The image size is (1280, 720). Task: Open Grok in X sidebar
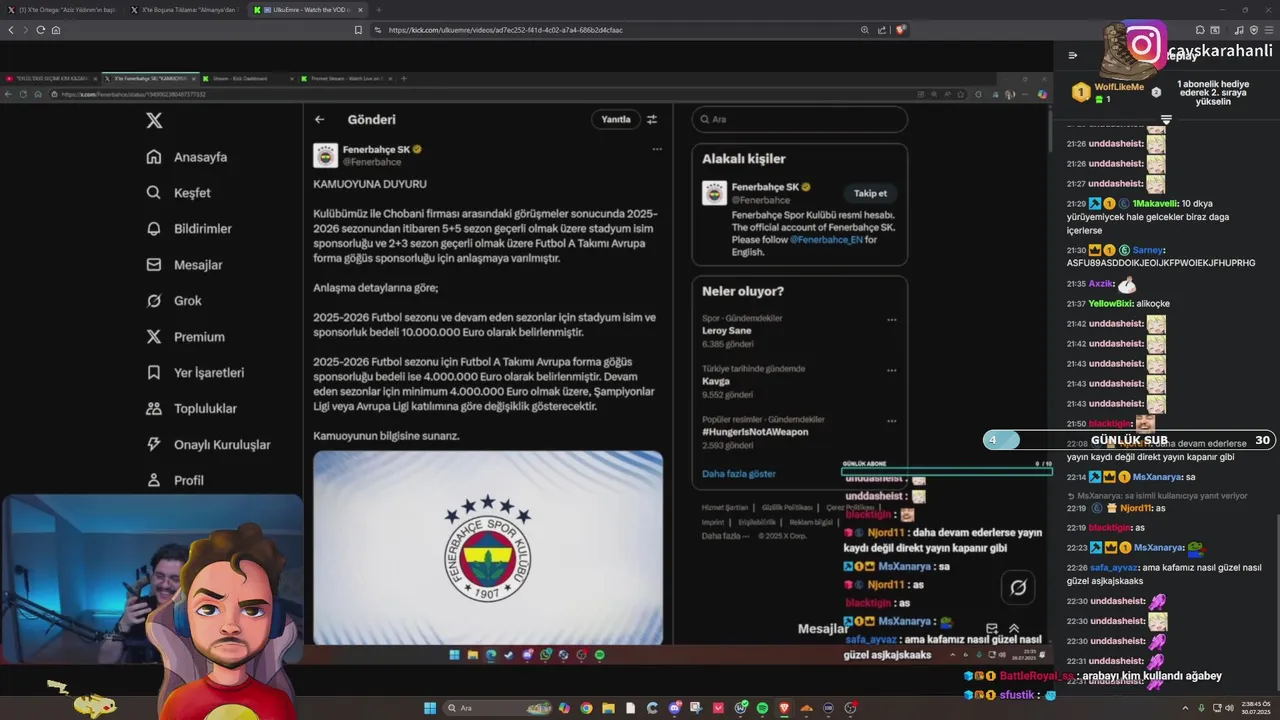(x=174, y=301)
